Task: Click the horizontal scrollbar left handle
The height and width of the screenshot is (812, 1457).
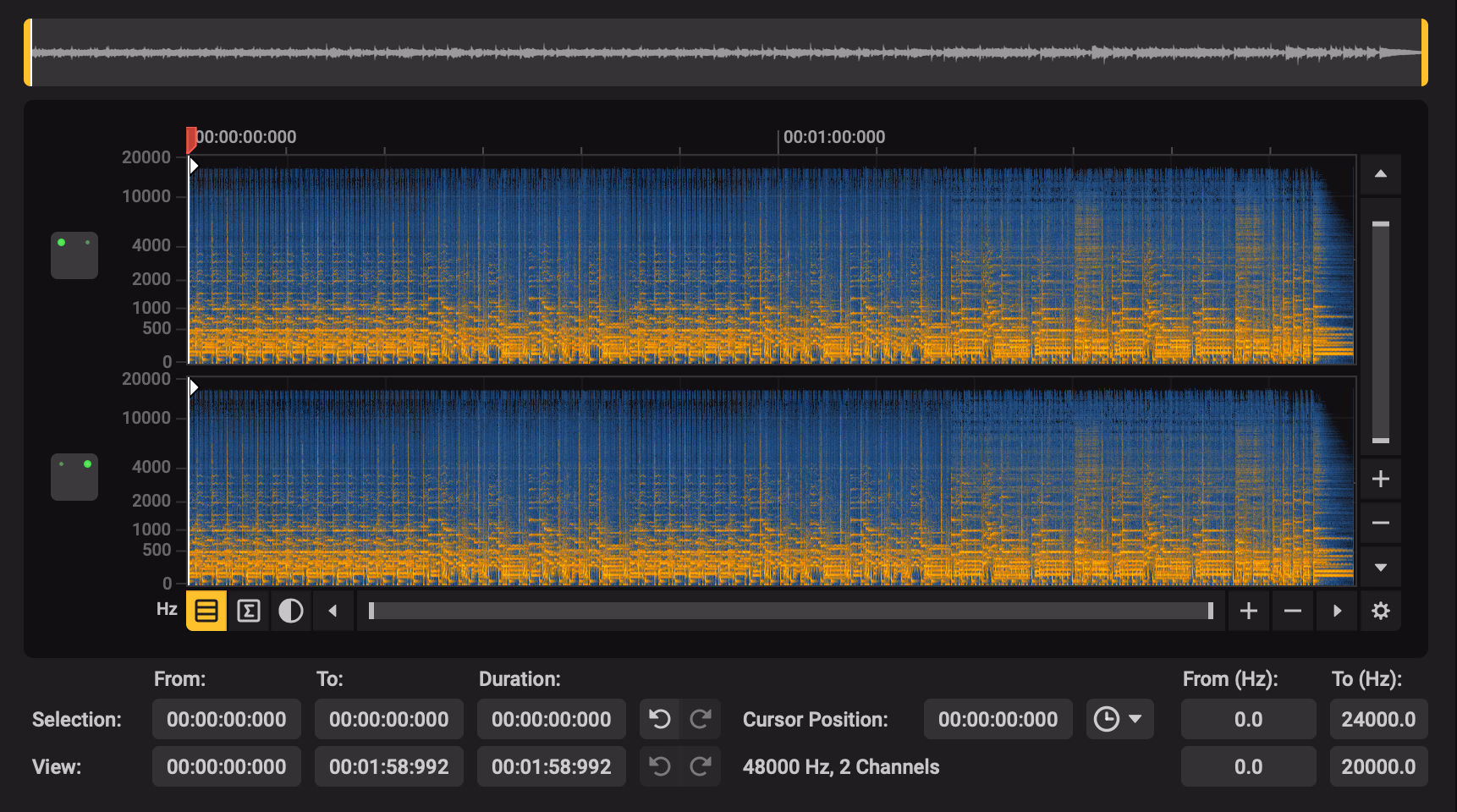Action: click(371, 611)
